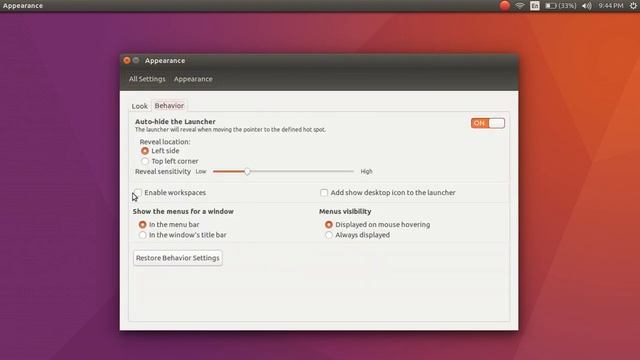Image resolution: width=640 pixels, height=360 pixels.
Task: Click the red recording indicator in top panel
Action: pos(504,5)
